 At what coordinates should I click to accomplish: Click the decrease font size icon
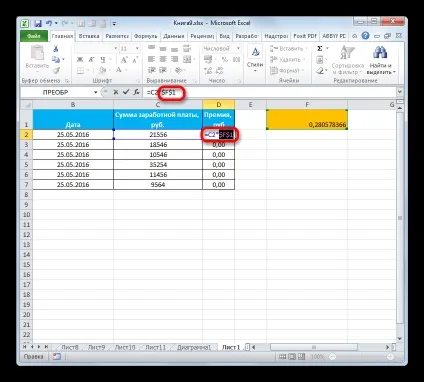coord(135,60)
